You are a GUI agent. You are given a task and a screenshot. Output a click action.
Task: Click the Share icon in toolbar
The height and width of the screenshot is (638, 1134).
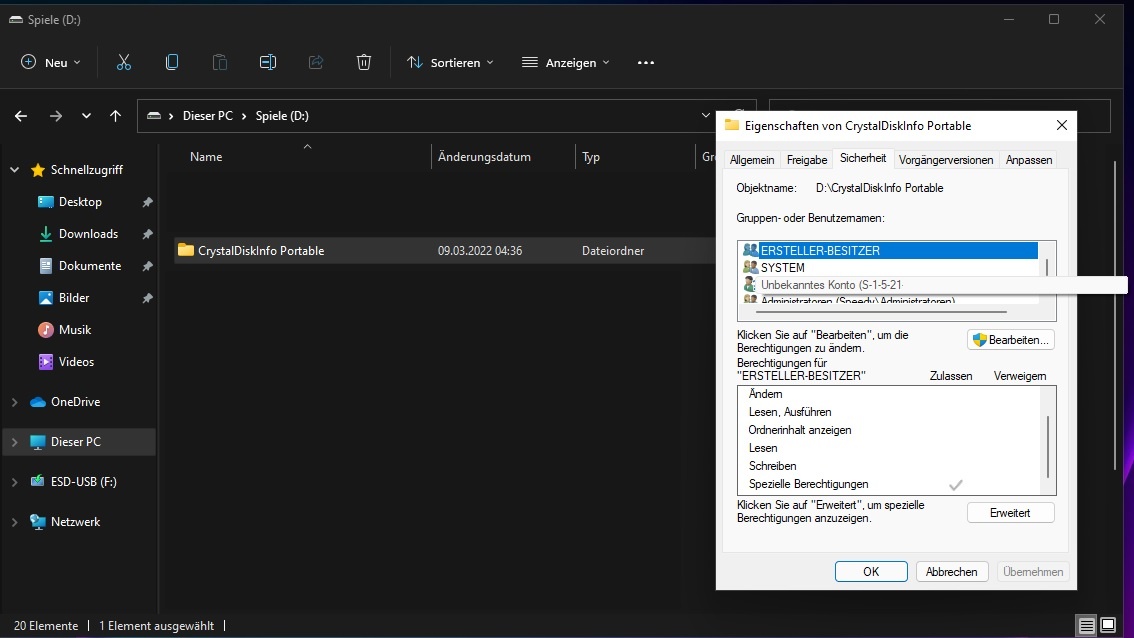[x=316, y=62]
